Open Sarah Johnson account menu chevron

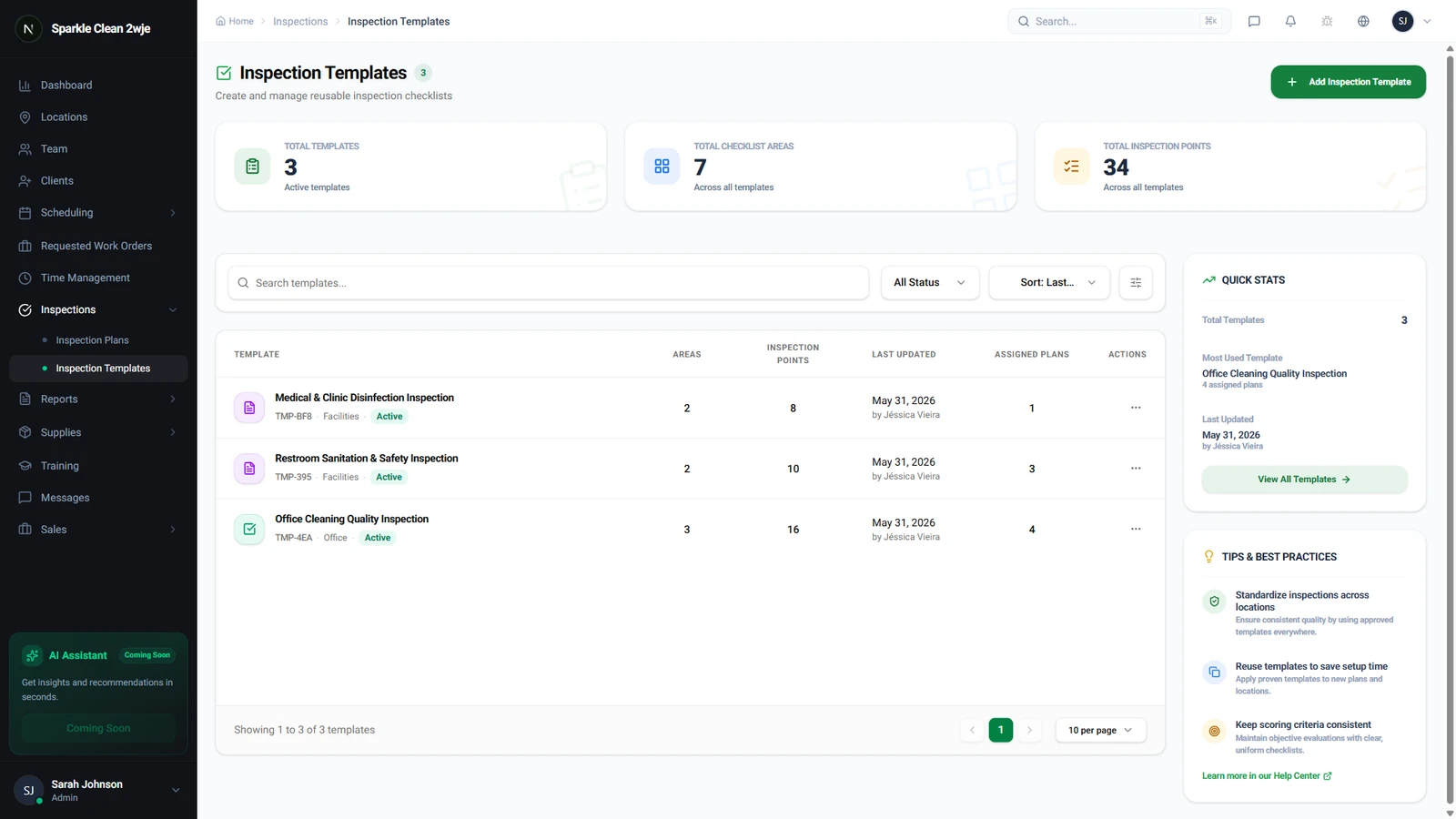point(176,791)
